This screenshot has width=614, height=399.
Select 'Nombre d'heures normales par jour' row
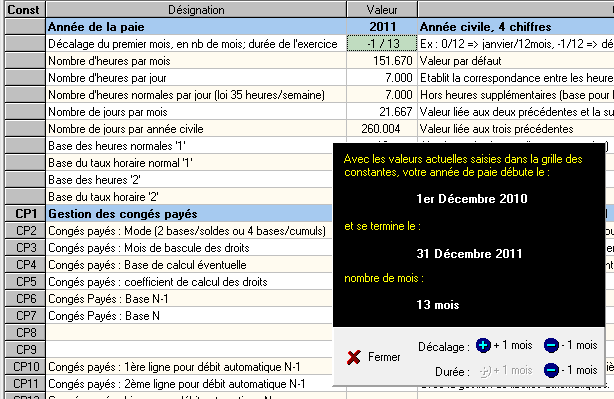click(196, 95)
